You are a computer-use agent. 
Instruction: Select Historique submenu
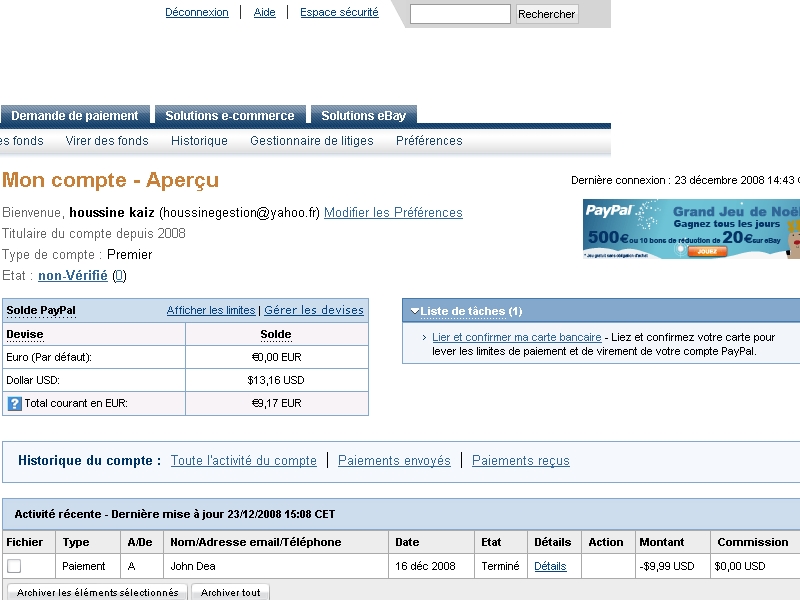199,141
